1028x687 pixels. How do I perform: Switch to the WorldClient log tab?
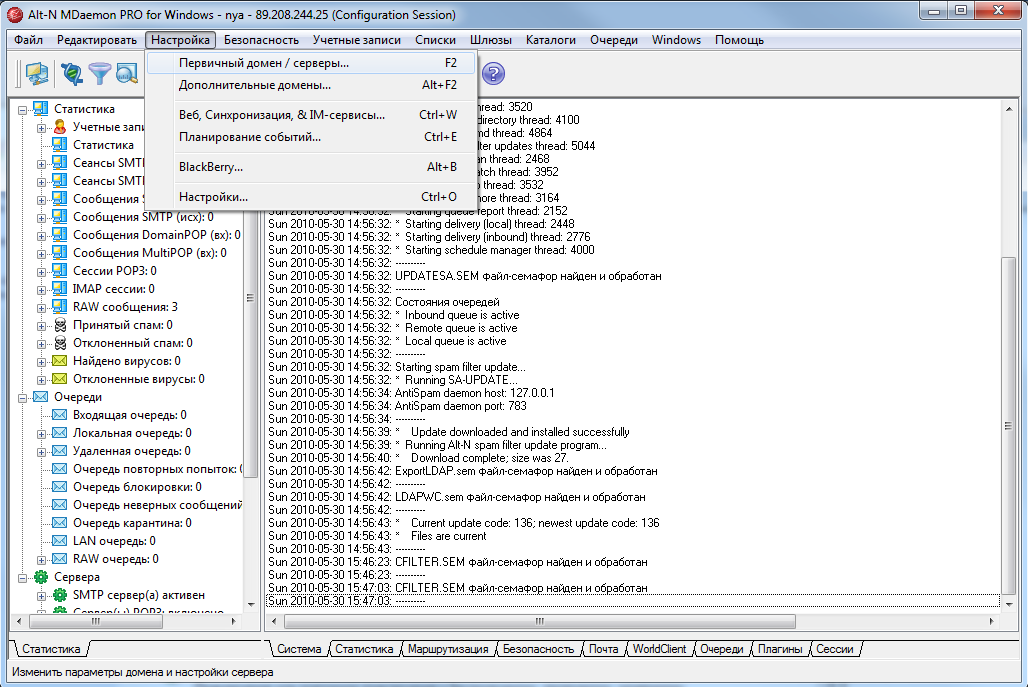pos(659,649)
